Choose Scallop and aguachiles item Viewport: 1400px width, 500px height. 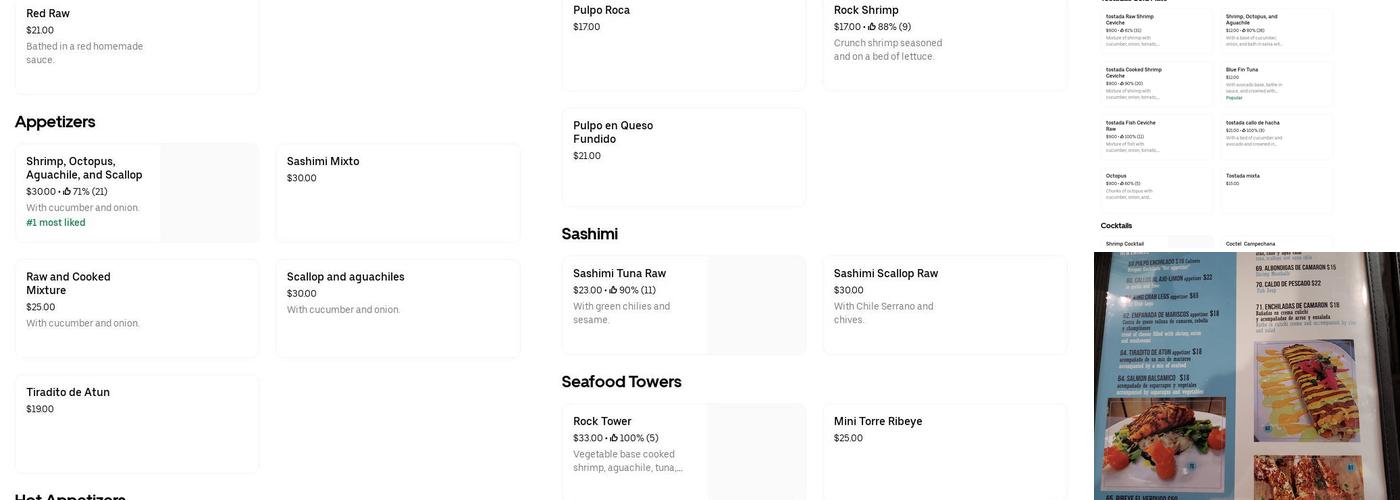coord(398,308)
